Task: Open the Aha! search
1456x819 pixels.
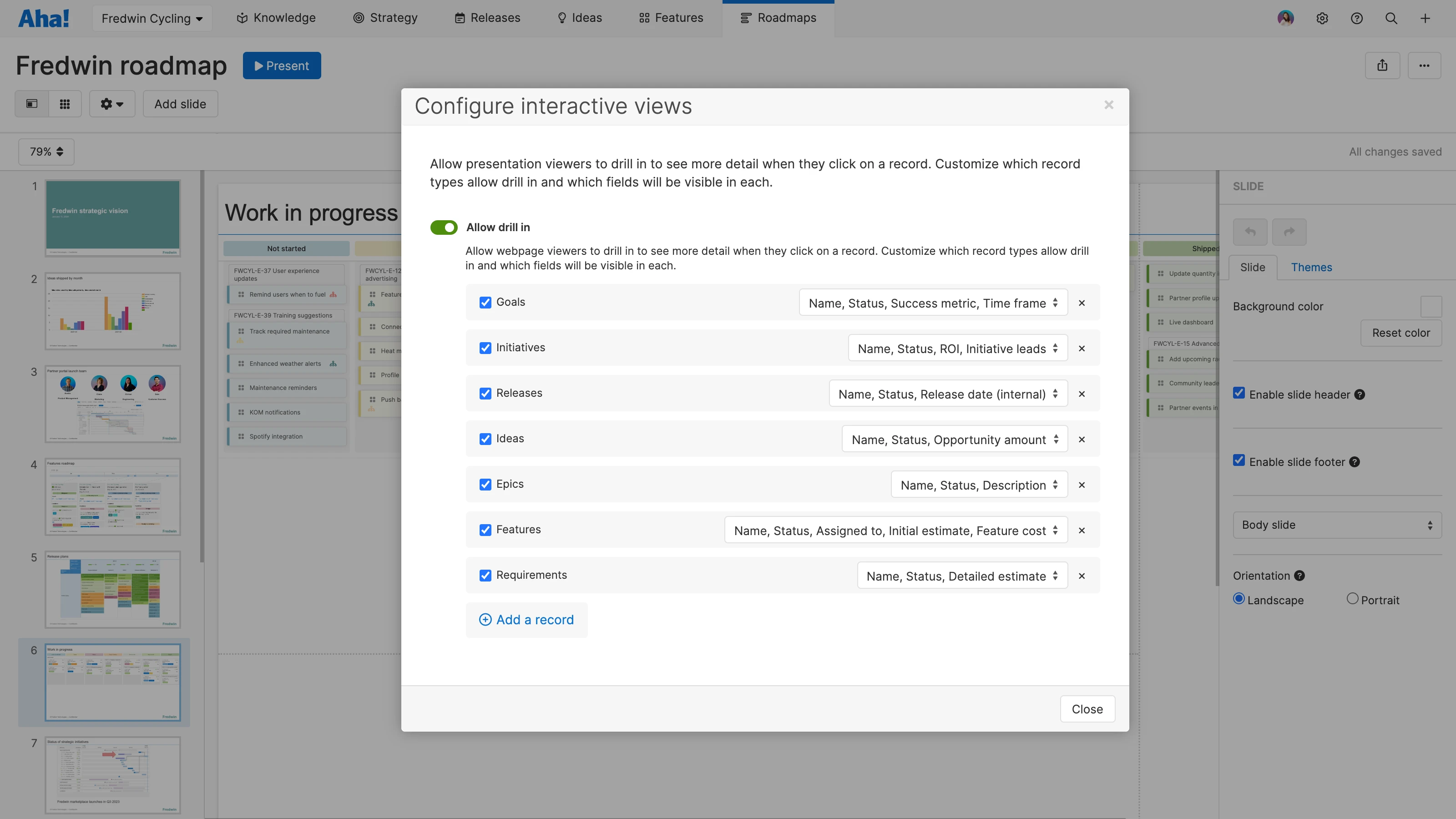Action: click(x=1391, y=18)
